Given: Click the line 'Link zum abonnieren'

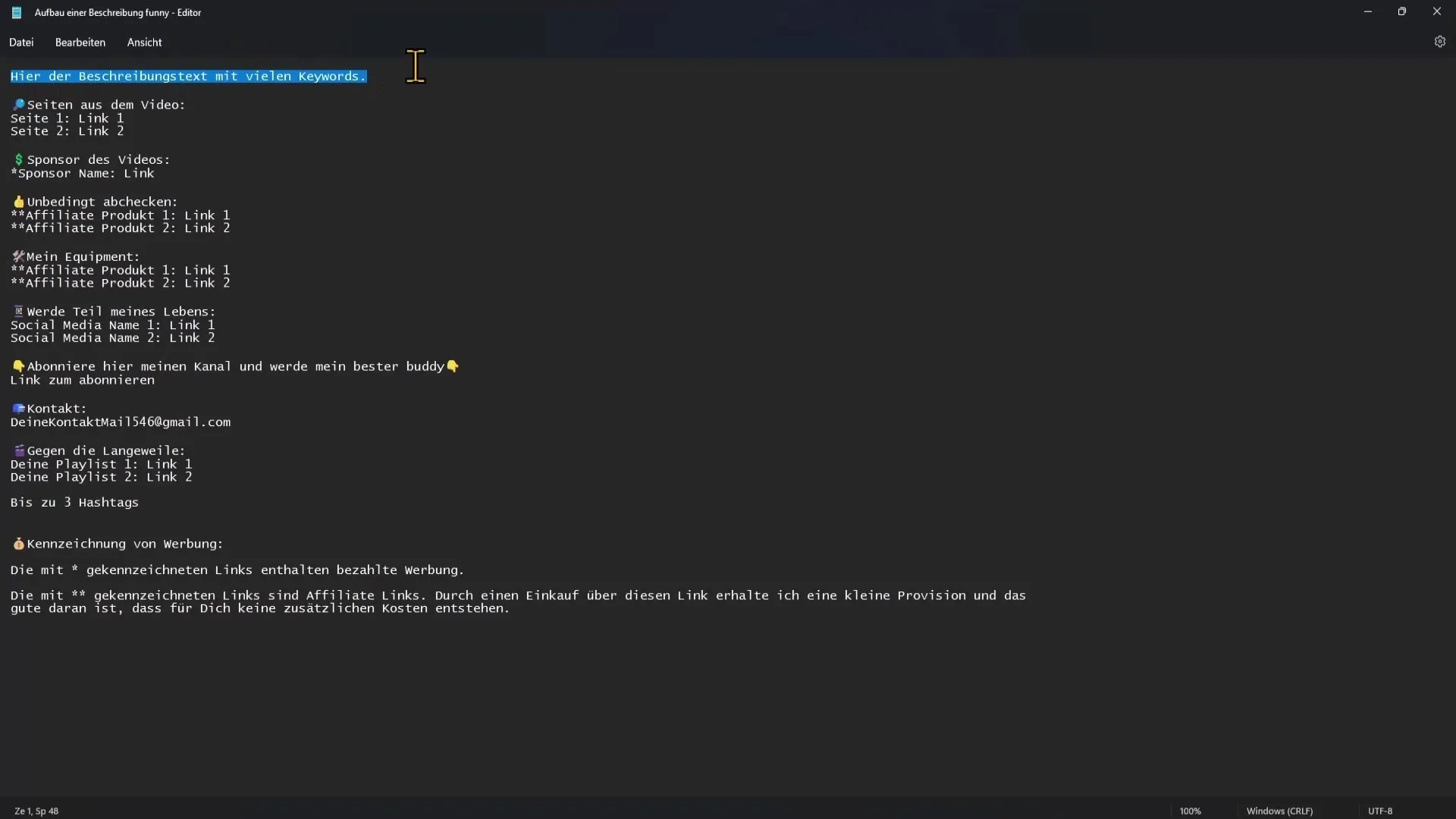Looking at the screenshot, I should coord(83,380).
